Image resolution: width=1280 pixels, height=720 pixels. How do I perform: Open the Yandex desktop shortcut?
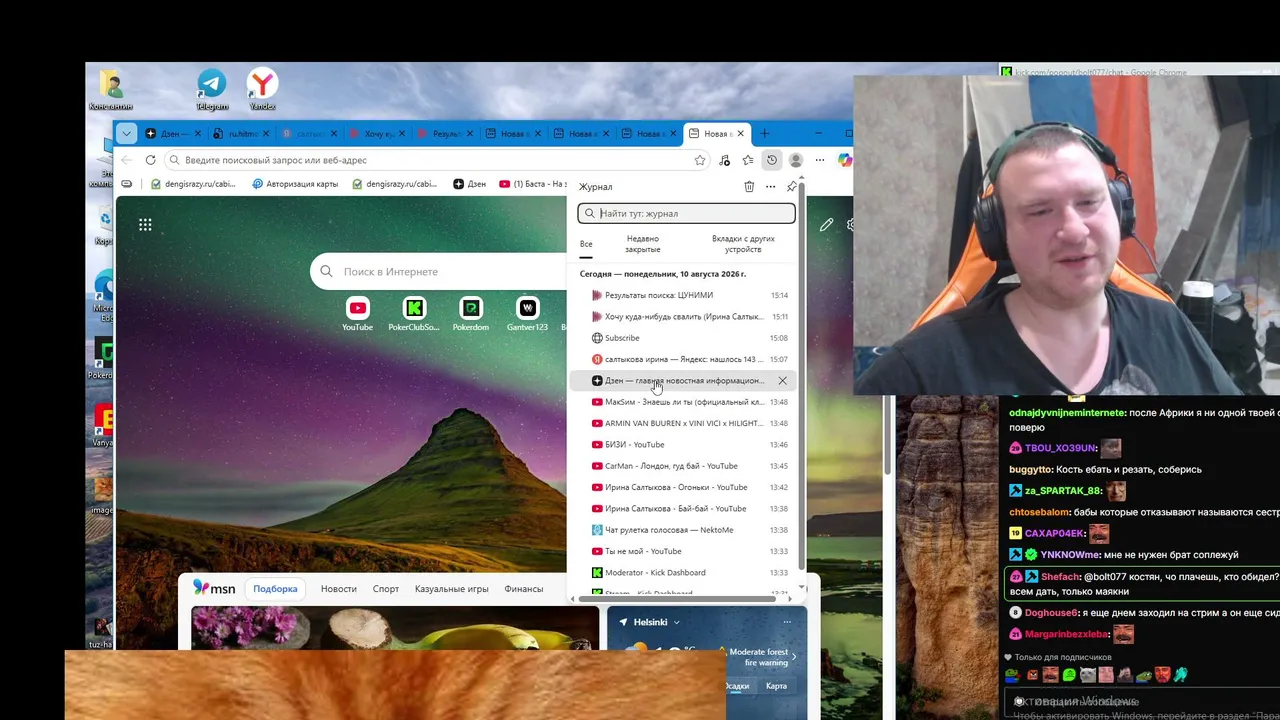coord(262,88)
